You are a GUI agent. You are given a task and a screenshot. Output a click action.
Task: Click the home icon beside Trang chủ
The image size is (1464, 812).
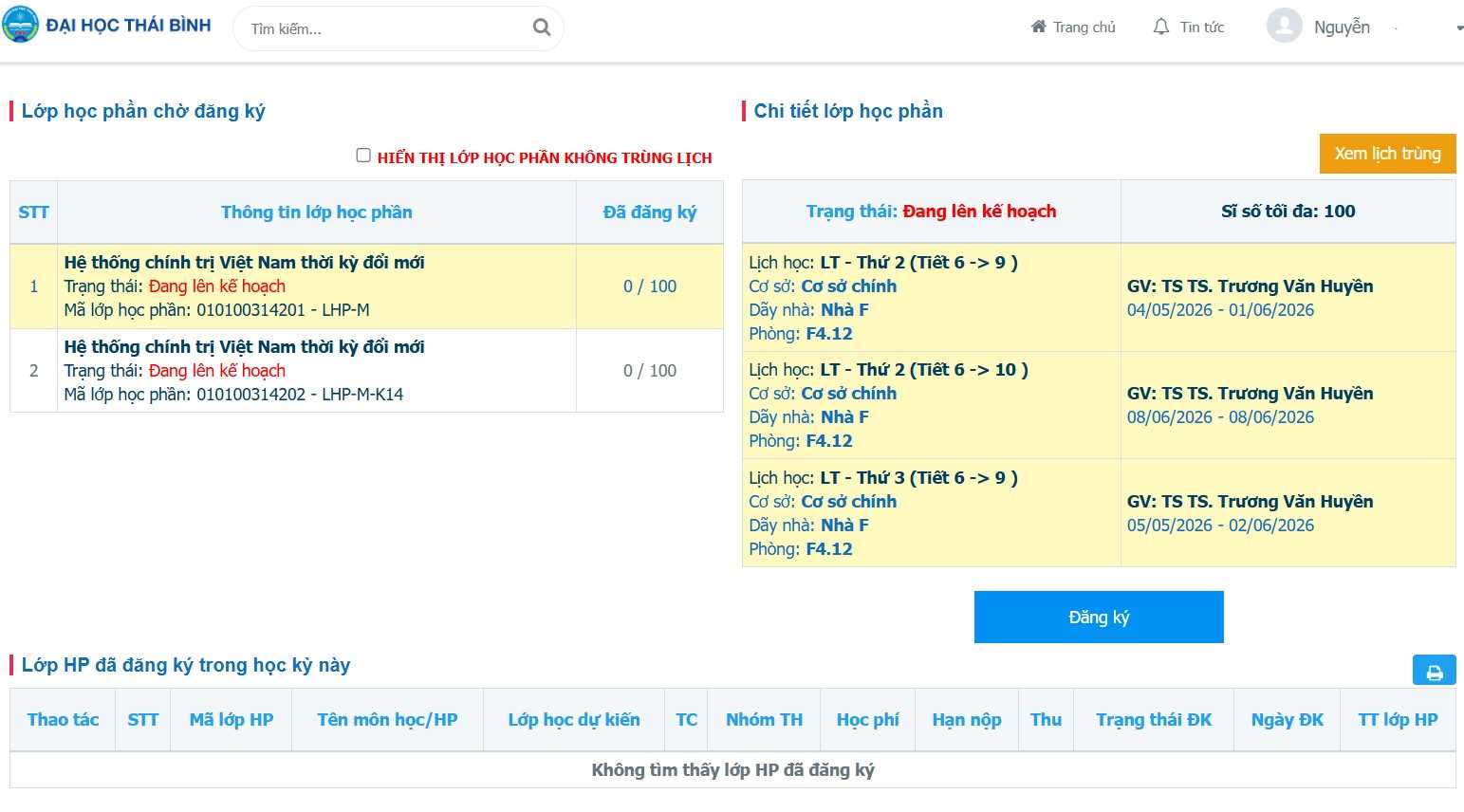[x=1038, y=27]
